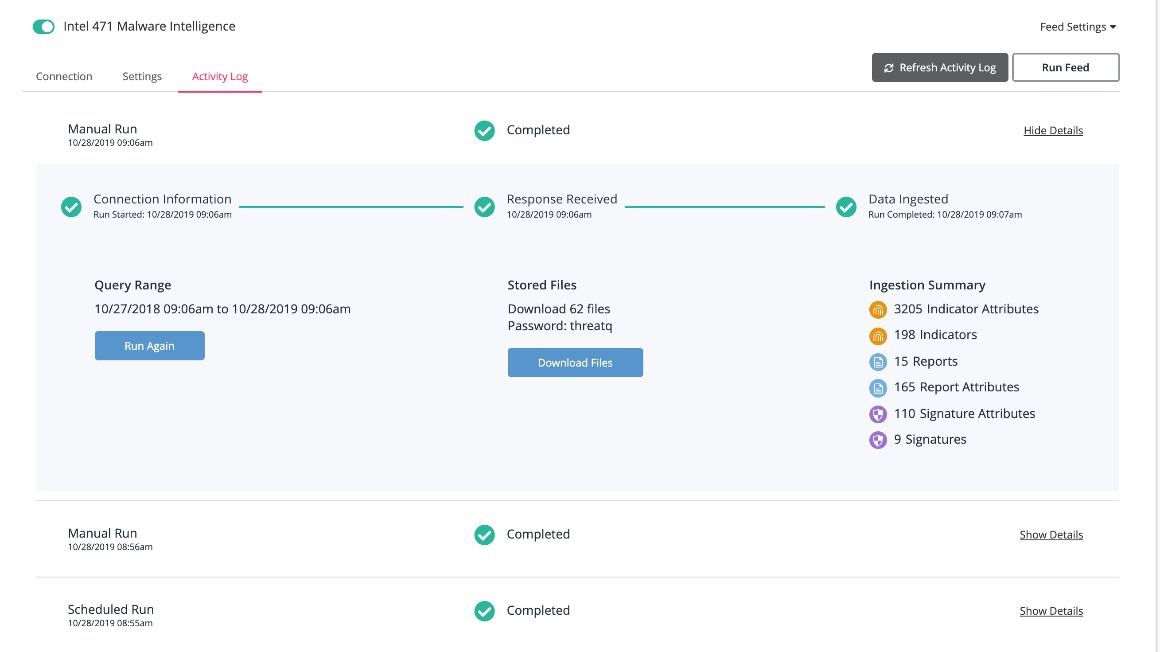Click the Data Ingested green checkmark
This screenshot has width=1160, height=652.
(x=846, y=207)
